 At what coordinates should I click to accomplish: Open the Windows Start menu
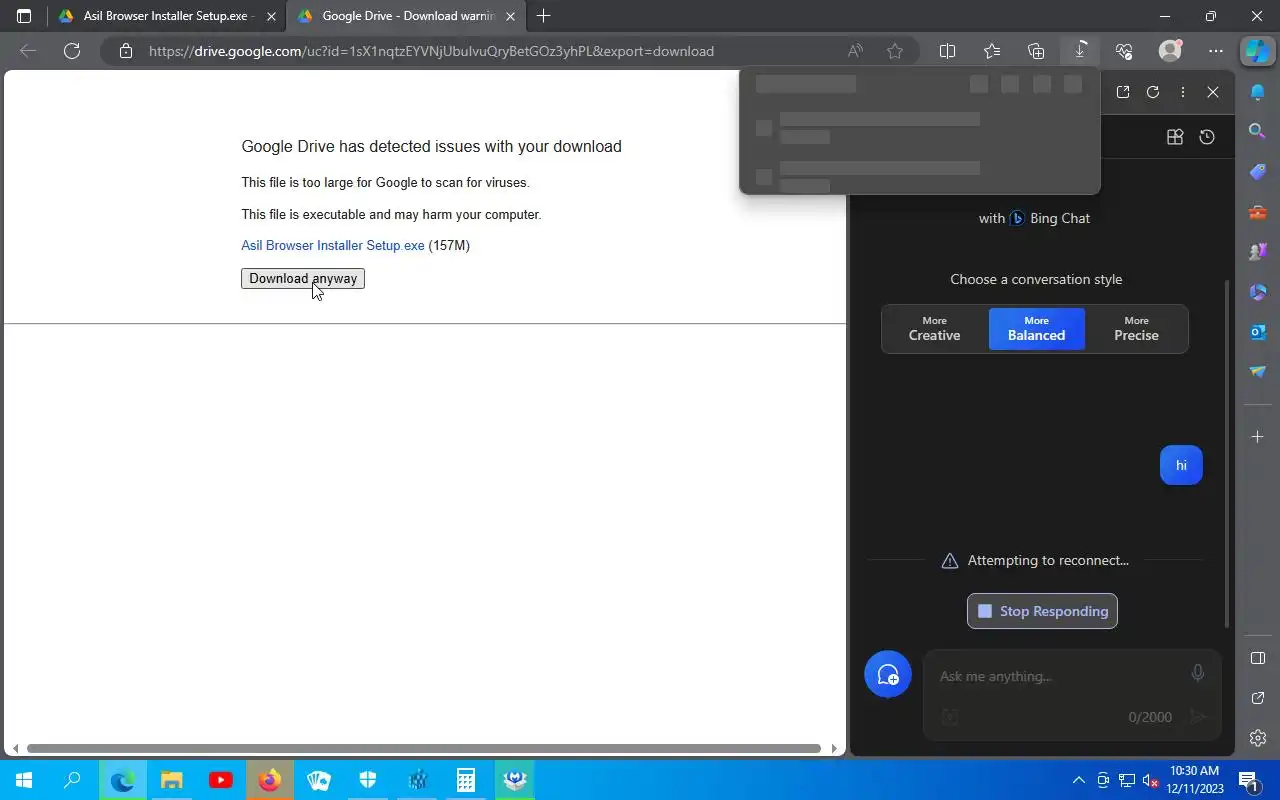click(24, 780)
